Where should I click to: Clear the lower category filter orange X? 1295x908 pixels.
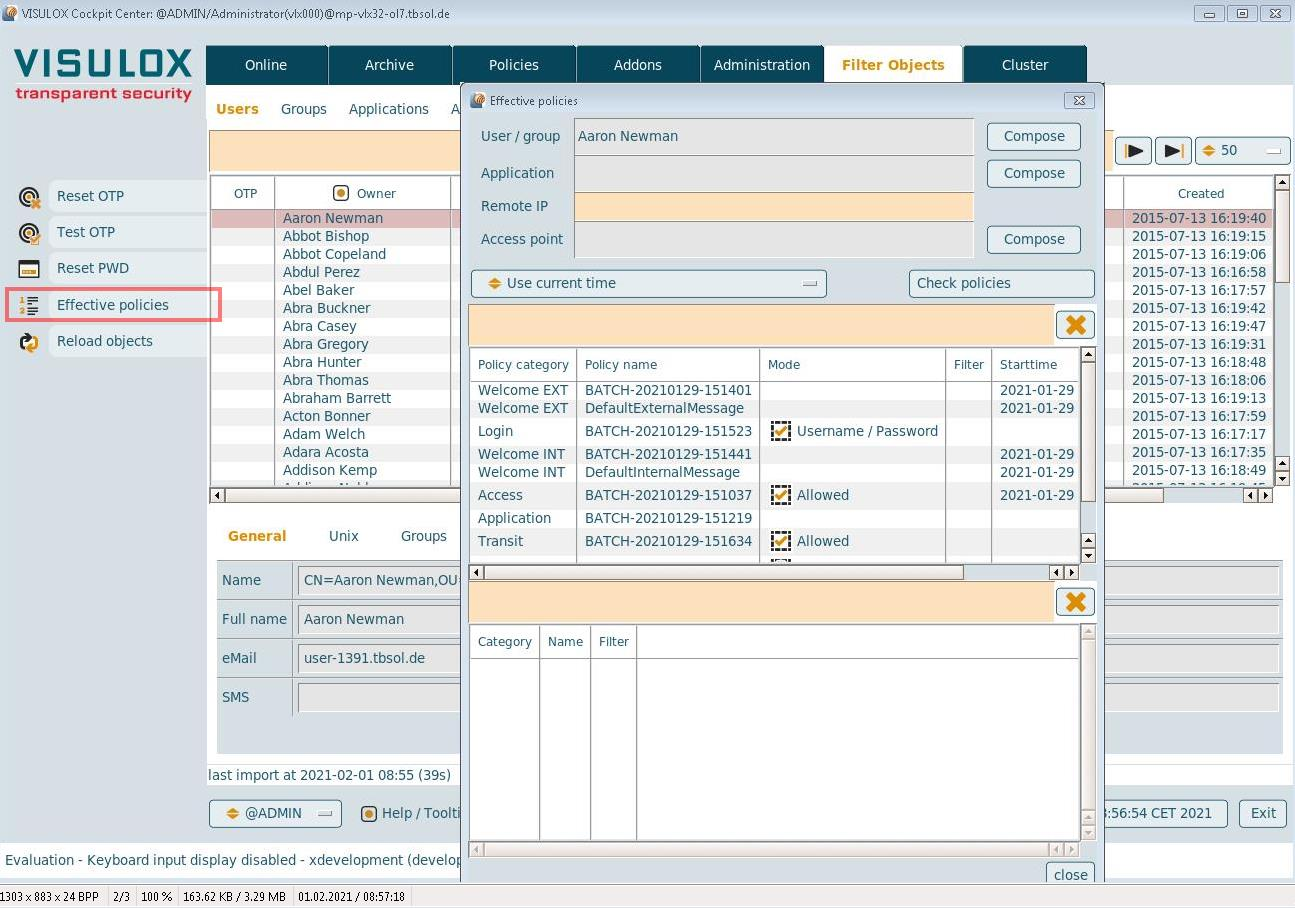point(1075,602)
